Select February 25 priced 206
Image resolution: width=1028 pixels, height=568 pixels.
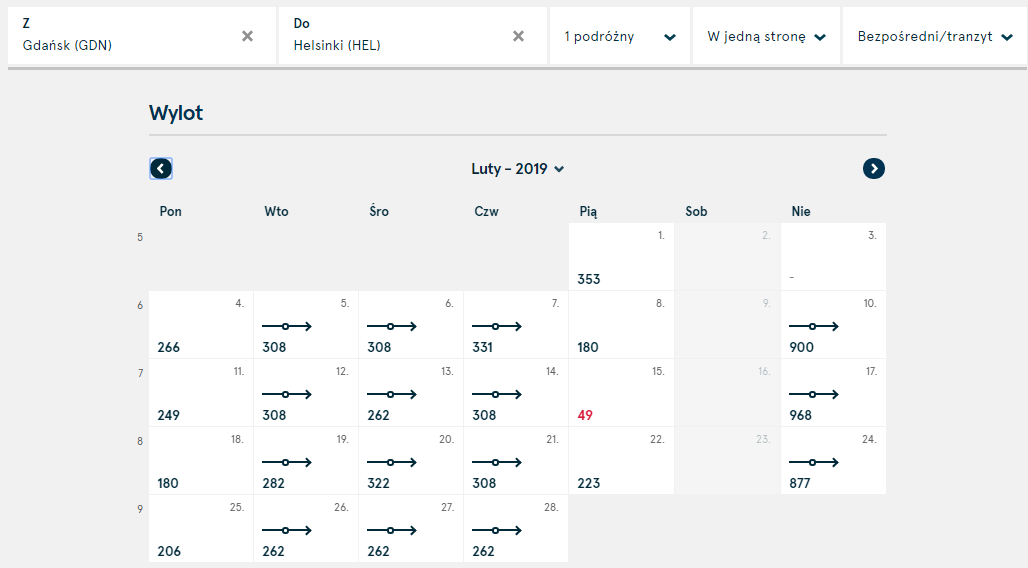click(201, 529)
